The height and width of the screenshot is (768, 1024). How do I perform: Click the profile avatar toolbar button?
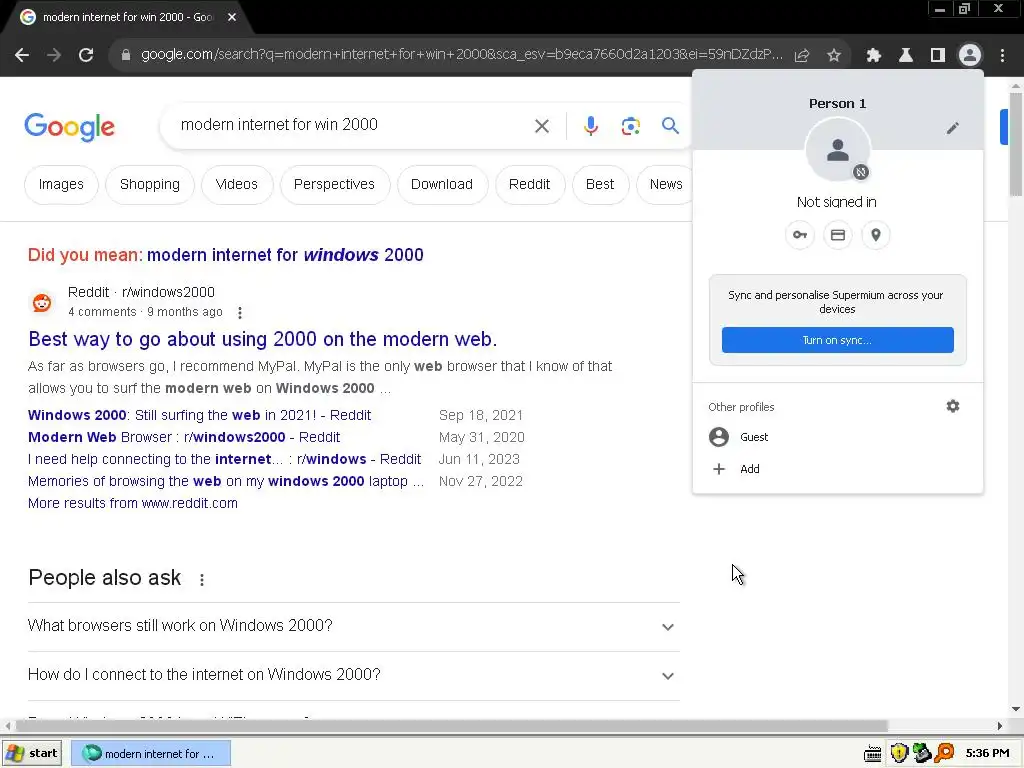point(970,55)
